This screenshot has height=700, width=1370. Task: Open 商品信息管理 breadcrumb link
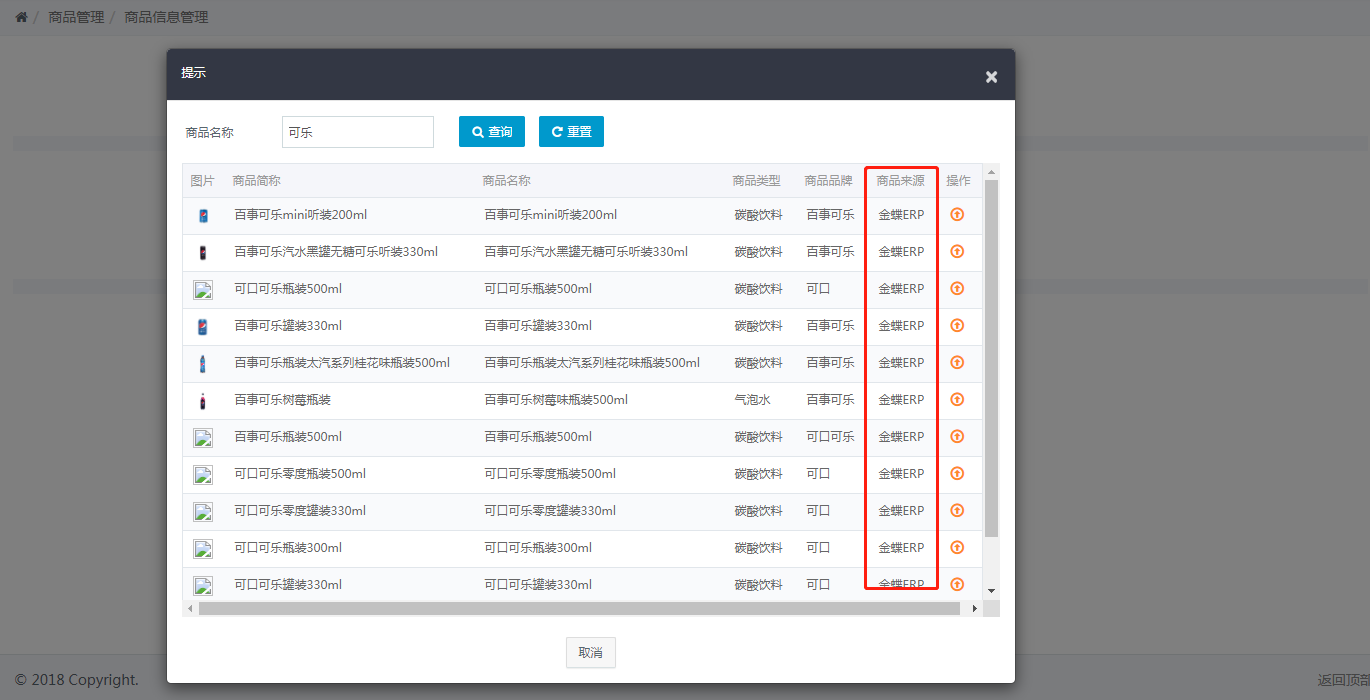click(166, 17)
